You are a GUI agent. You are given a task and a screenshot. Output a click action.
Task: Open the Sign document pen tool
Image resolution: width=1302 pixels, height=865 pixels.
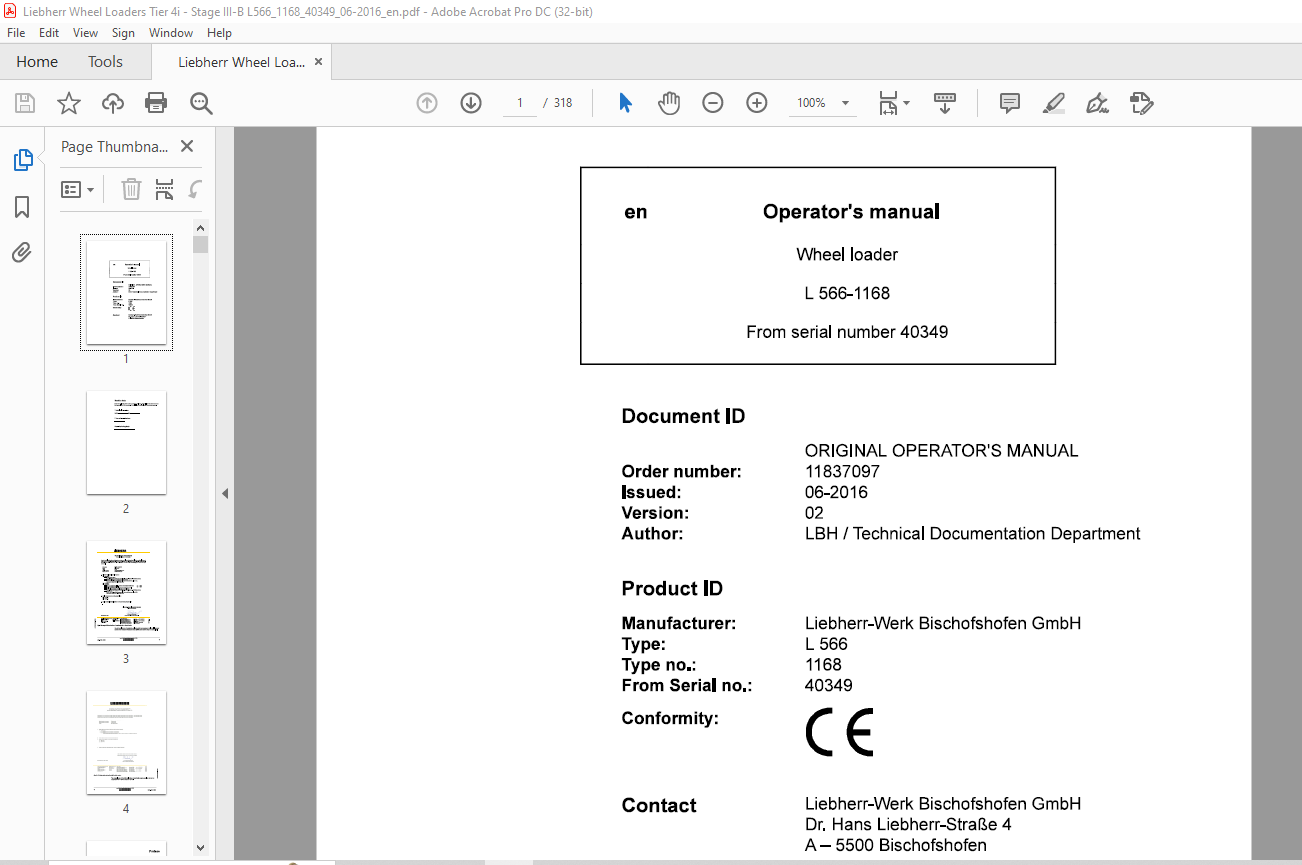coord(1097,103)
